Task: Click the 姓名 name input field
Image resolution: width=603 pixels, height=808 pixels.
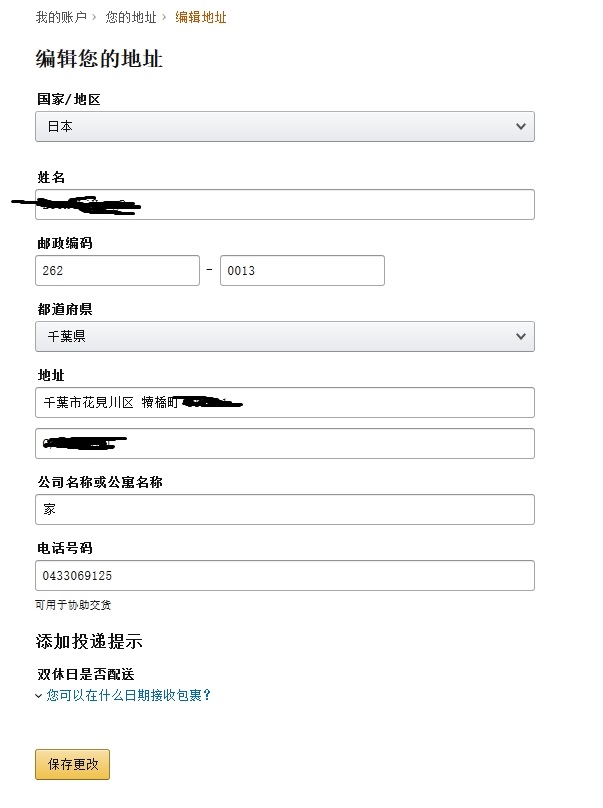Action: (283, 204)
